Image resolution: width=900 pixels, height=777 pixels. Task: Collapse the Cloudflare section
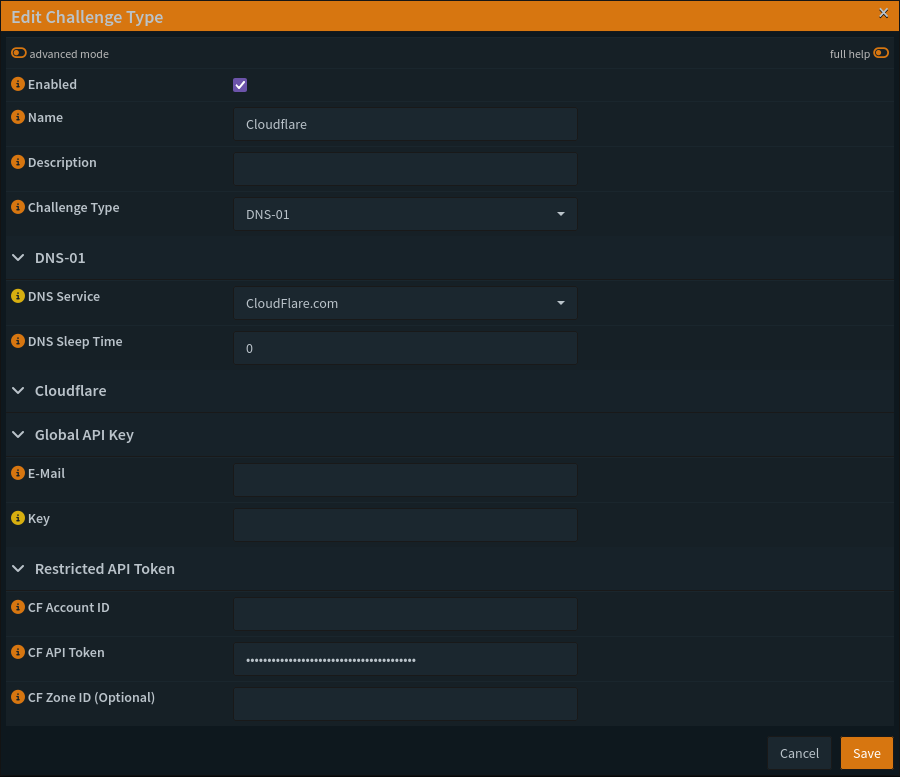[18, 390]
